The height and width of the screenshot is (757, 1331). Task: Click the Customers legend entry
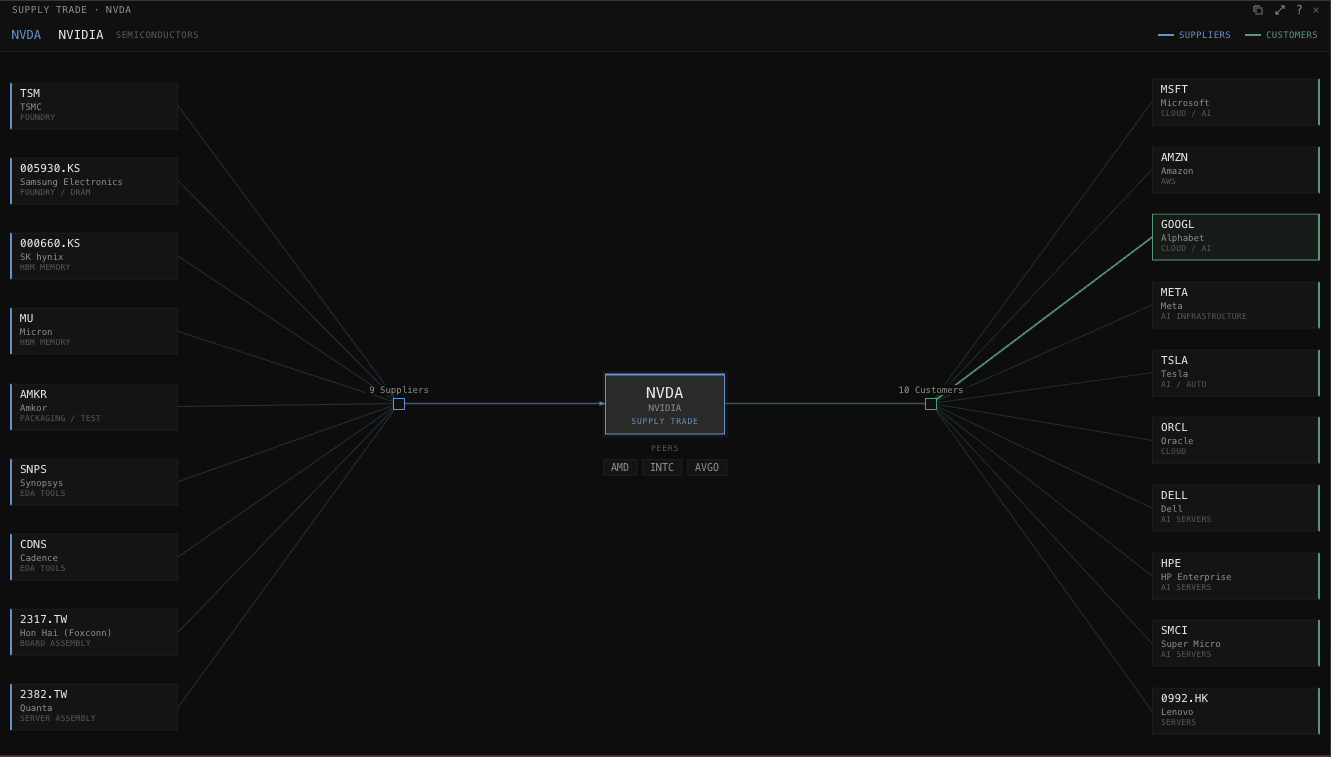(x=1281, y=35)
